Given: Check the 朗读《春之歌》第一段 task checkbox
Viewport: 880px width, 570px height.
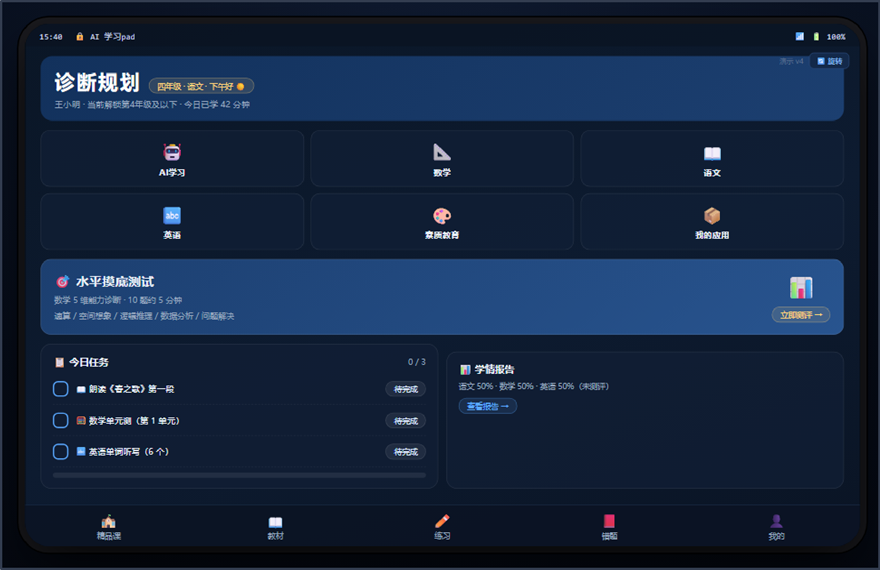Looking at the screenshot, I should [61, 389].
